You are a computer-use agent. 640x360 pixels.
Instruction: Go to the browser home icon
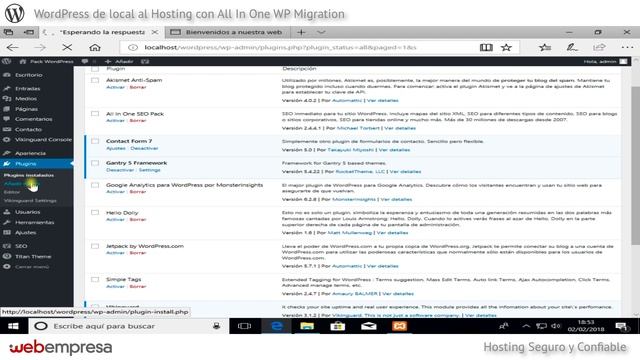95,48
